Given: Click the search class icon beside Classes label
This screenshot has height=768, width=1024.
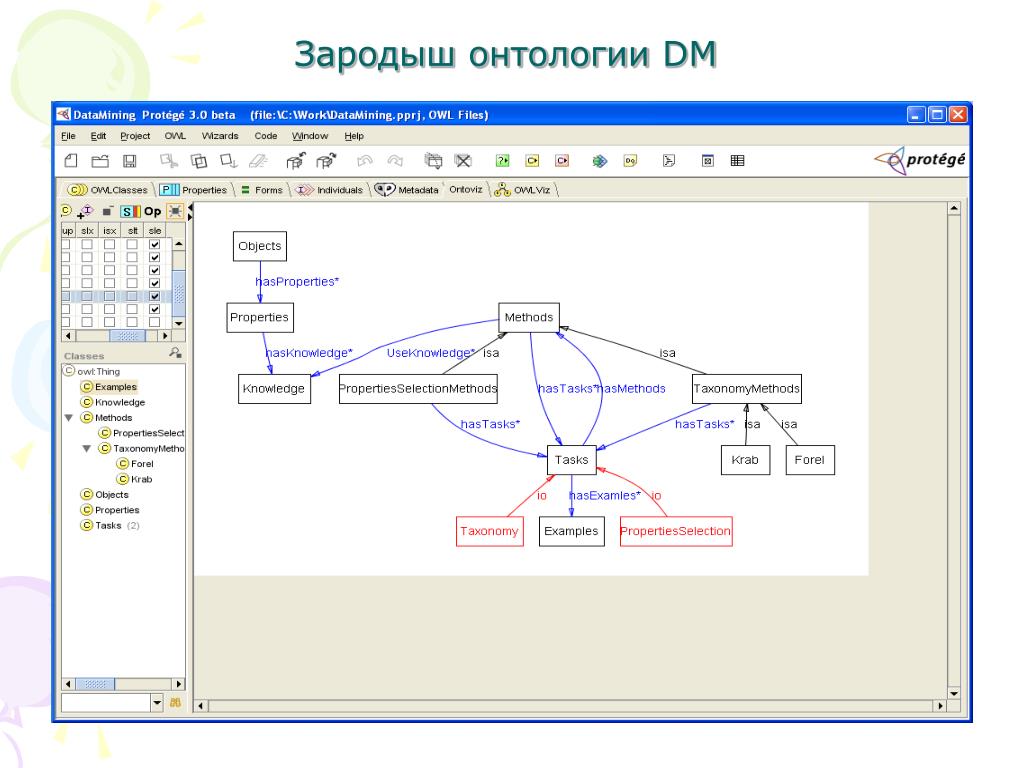Looking at the screenshot, I should [175, 353].
